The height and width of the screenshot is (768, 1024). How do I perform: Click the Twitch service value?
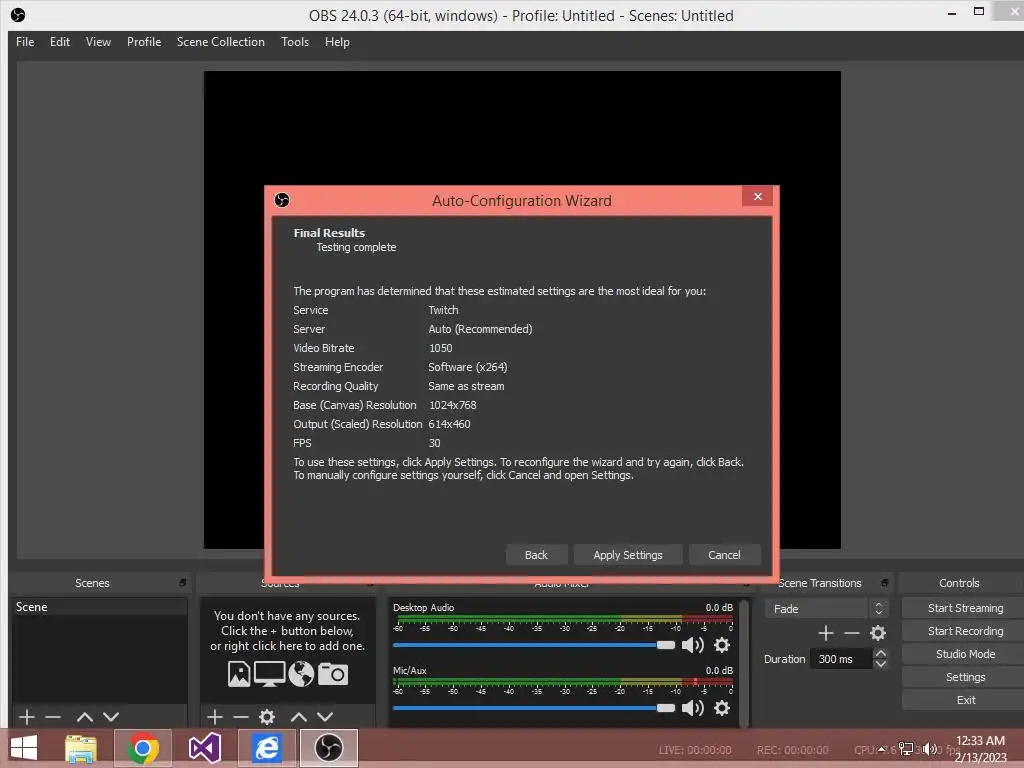443,310
